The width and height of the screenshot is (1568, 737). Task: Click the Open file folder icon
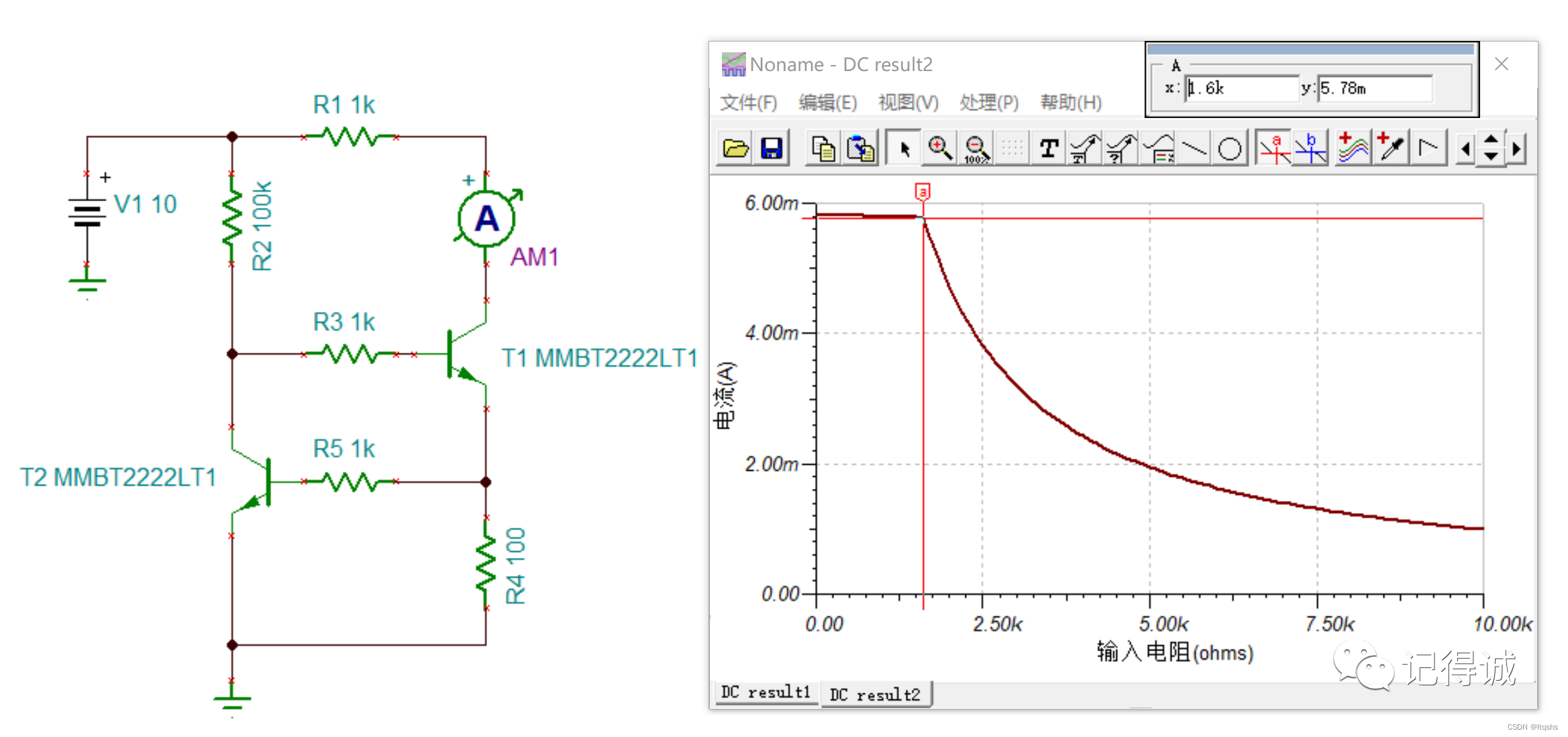tap(735, 148)
